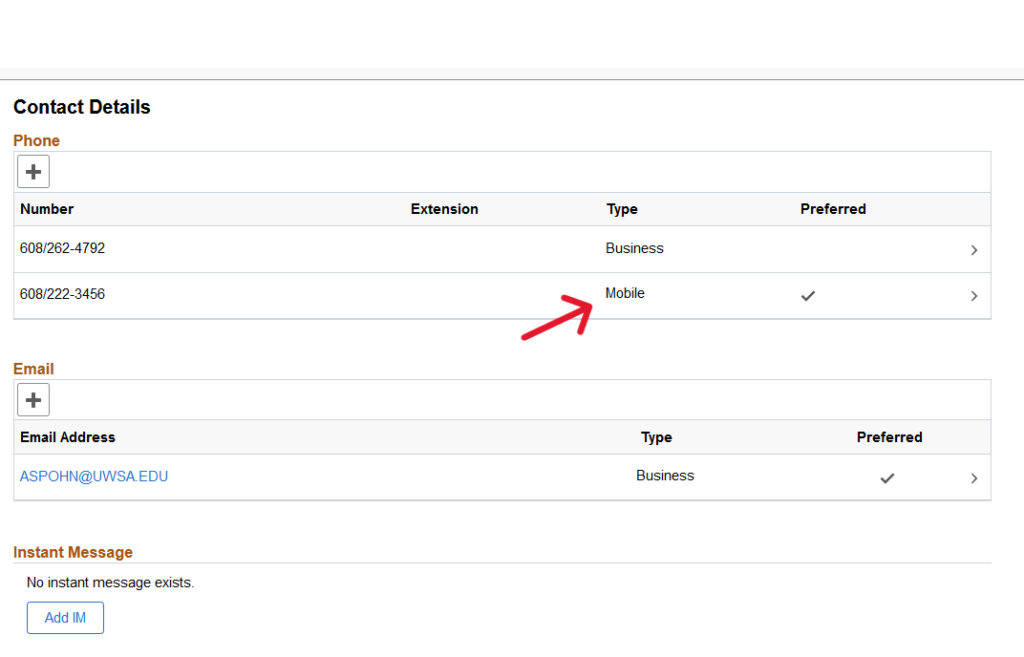This screenshot has width=1024, height=657.
Task: Select phone number 608/262-4792
Action: (x=62, y=248)
